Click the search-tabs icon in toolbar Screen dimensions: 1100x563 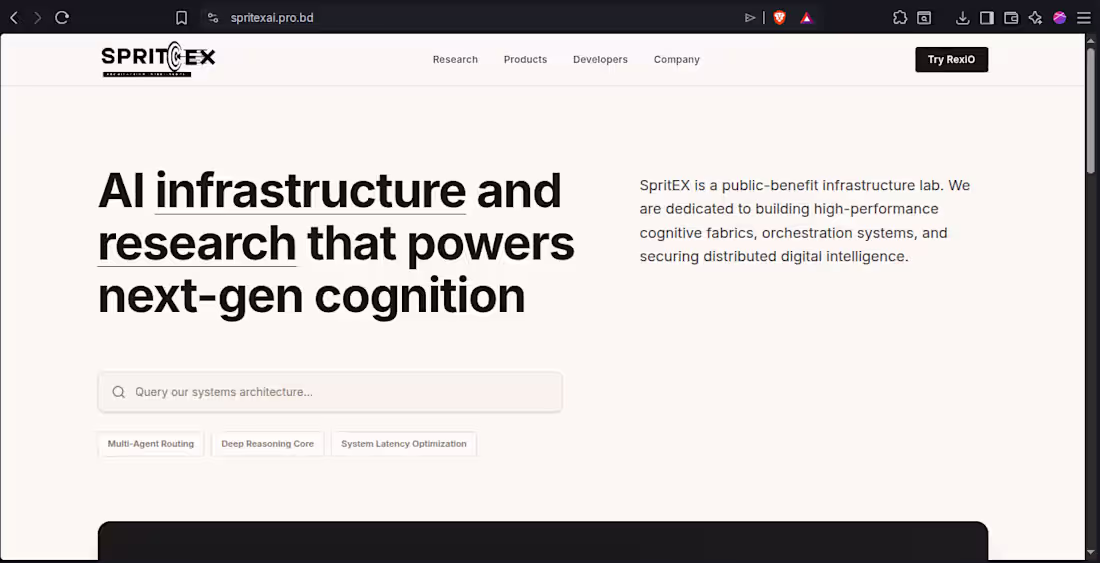(925, 18)
